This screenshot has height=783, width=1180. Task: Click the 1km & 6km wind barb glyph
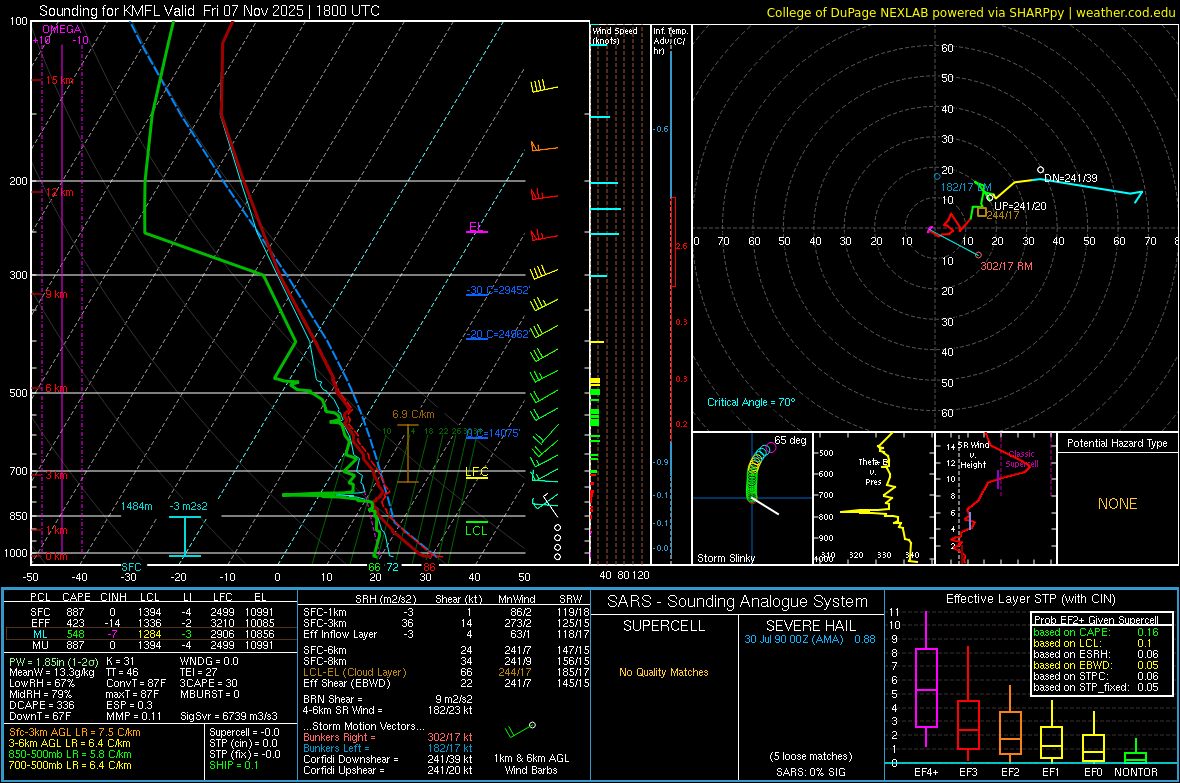point(519,730)
